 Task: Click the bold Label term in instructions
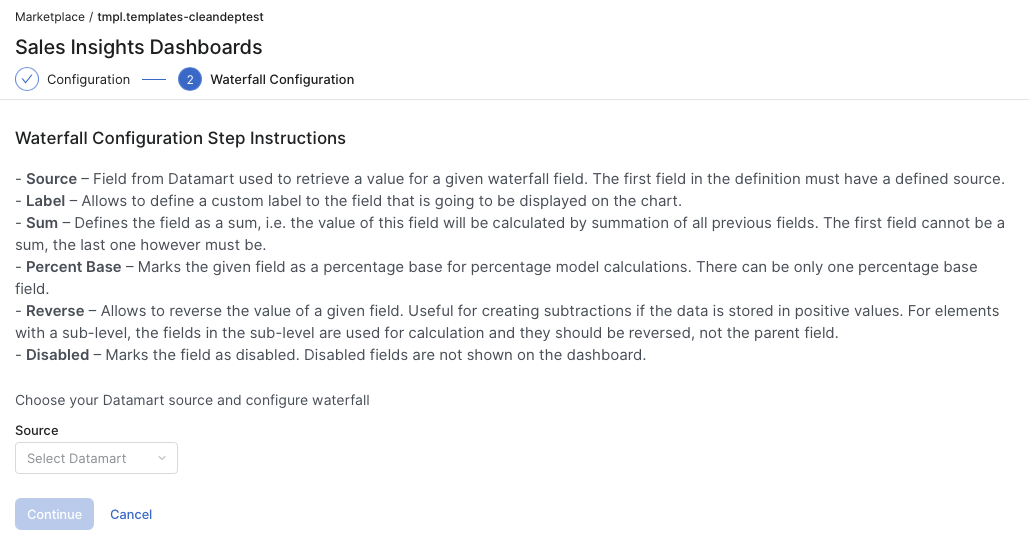(46, 200)
